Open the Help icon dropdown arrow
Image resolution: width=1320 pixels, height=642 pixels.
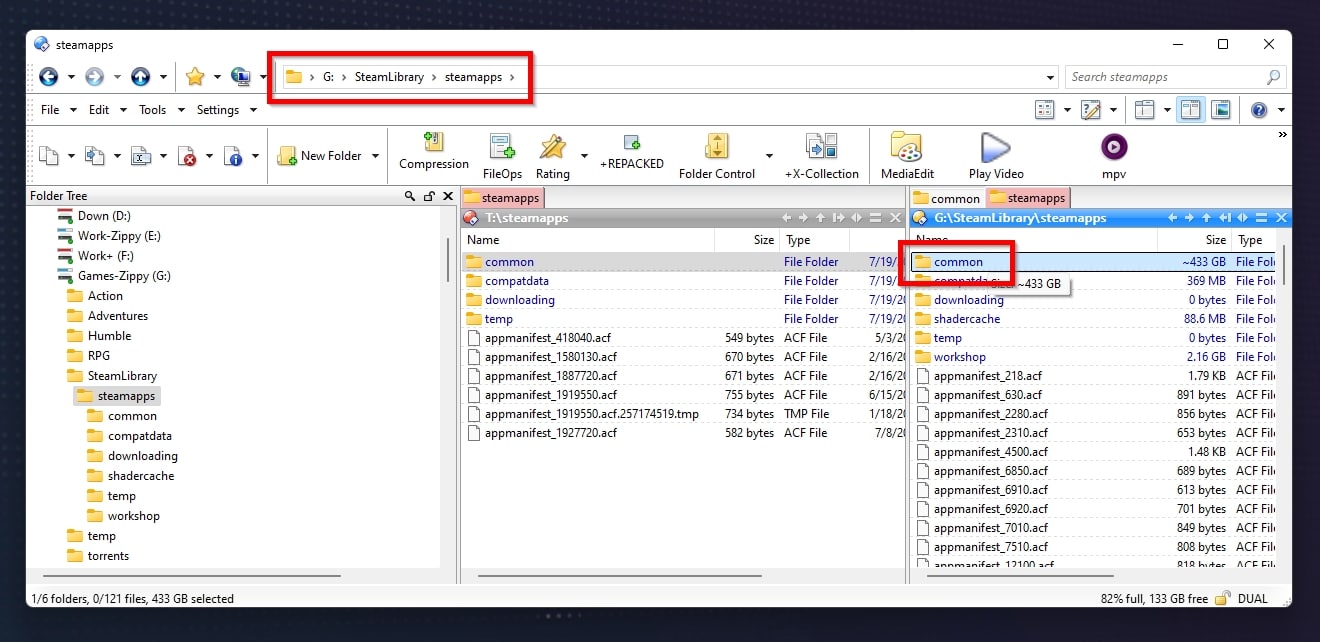point(1281,110)
